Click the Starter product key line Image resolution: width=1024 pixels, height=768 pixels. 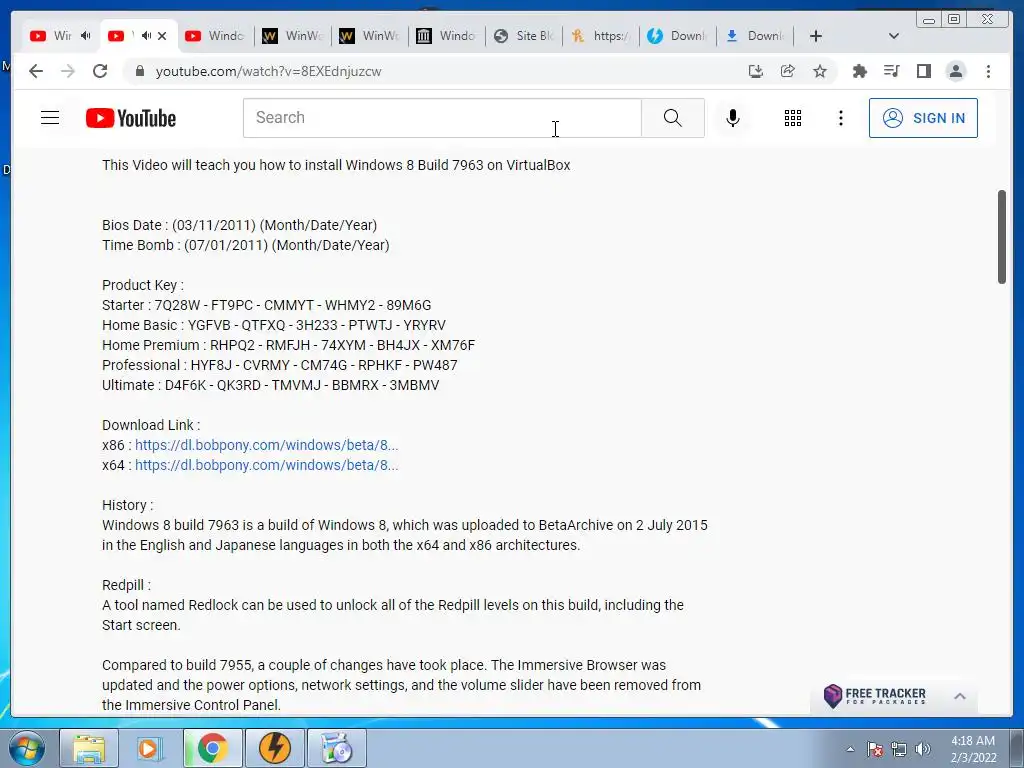[266, 306]
